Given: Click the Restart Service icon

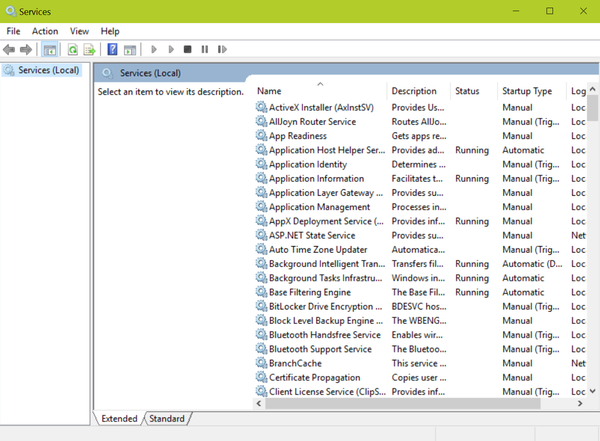Looking at the screenshot, I should (x=222, y=49).
